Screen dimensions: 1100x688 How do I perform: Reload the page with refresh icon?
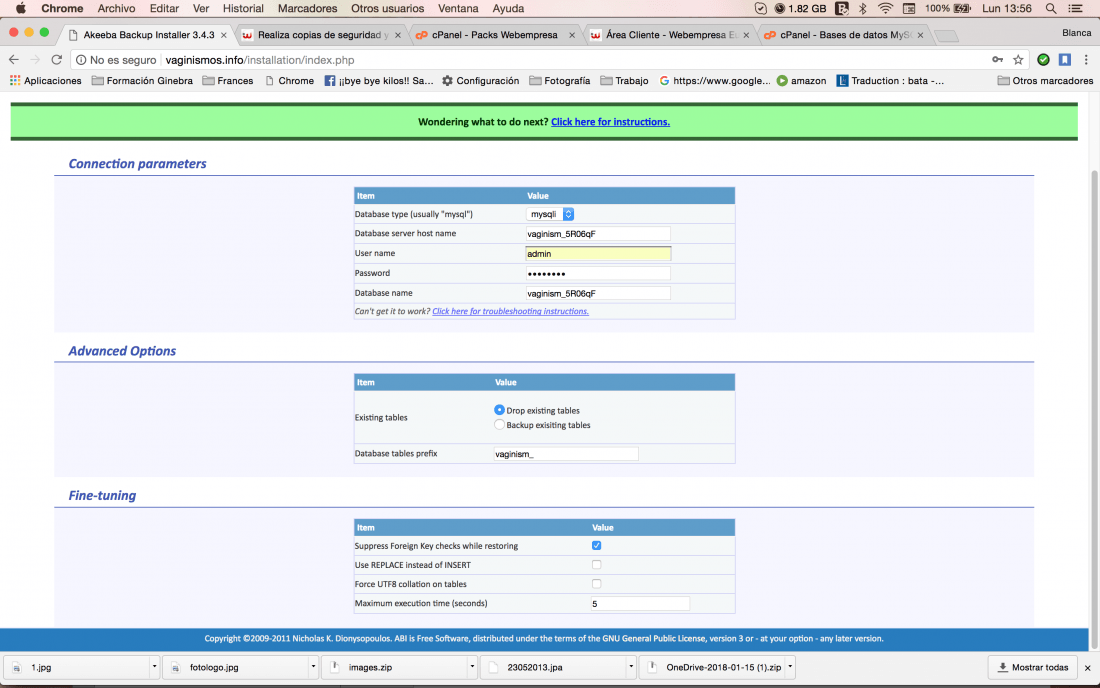pos(57,60)
